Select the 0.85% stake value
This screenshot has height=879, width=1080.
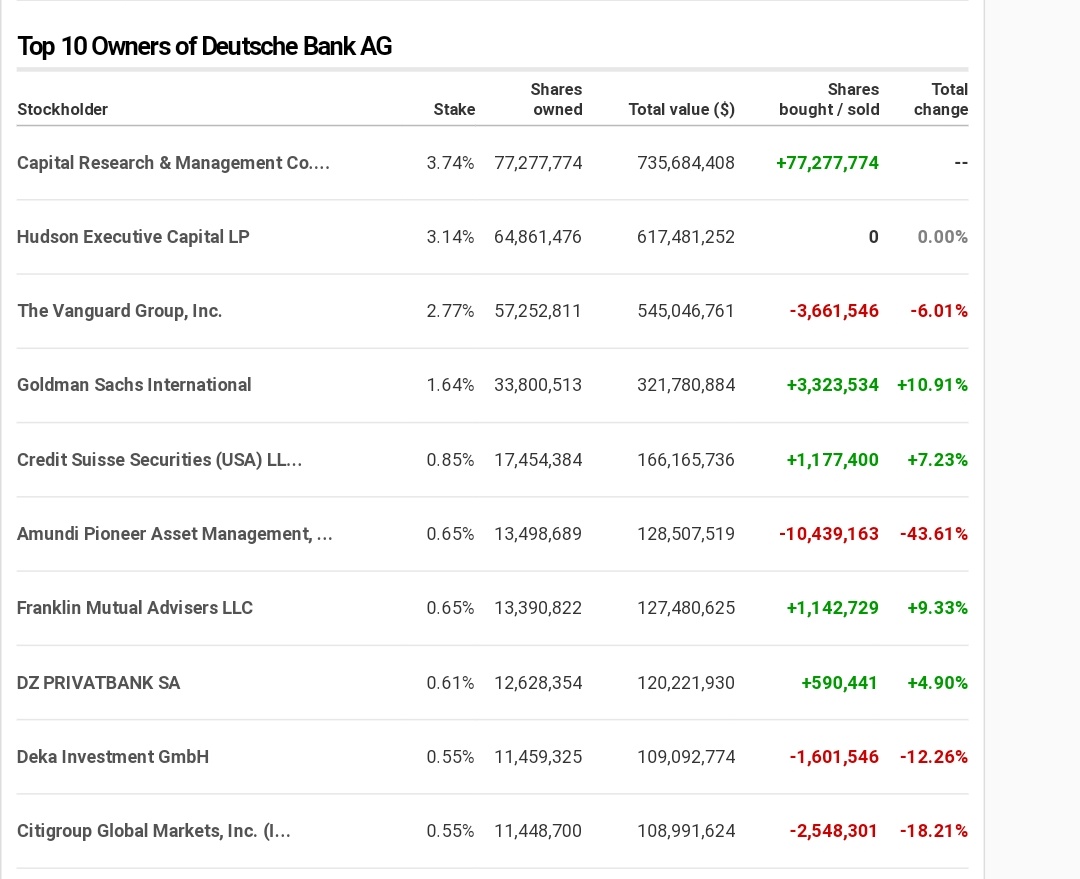pyautogui.click(x=450, y=459)
